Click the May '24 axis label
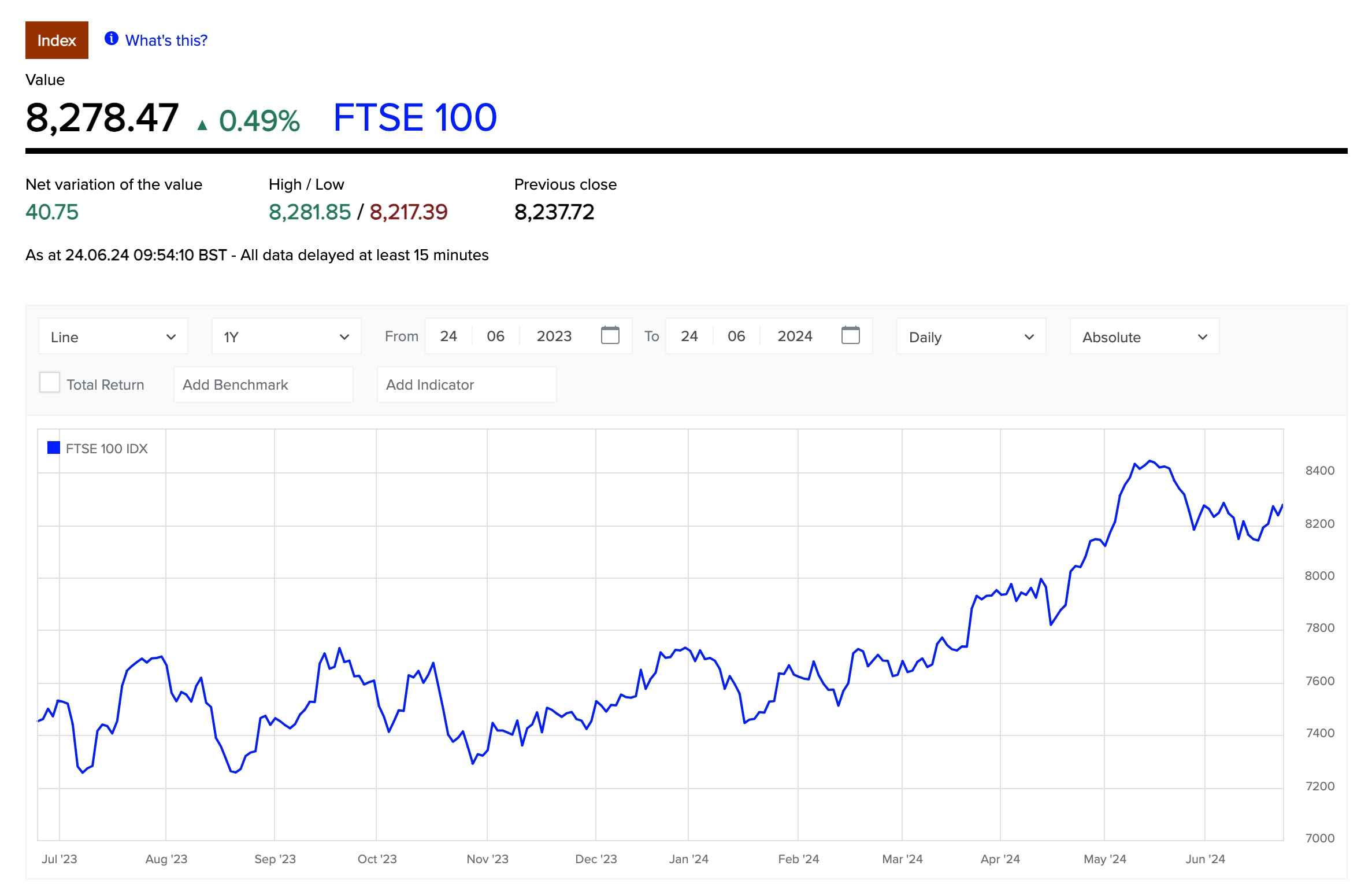The height and width of the screenshot is (895, 1372). pos(1105,859)
